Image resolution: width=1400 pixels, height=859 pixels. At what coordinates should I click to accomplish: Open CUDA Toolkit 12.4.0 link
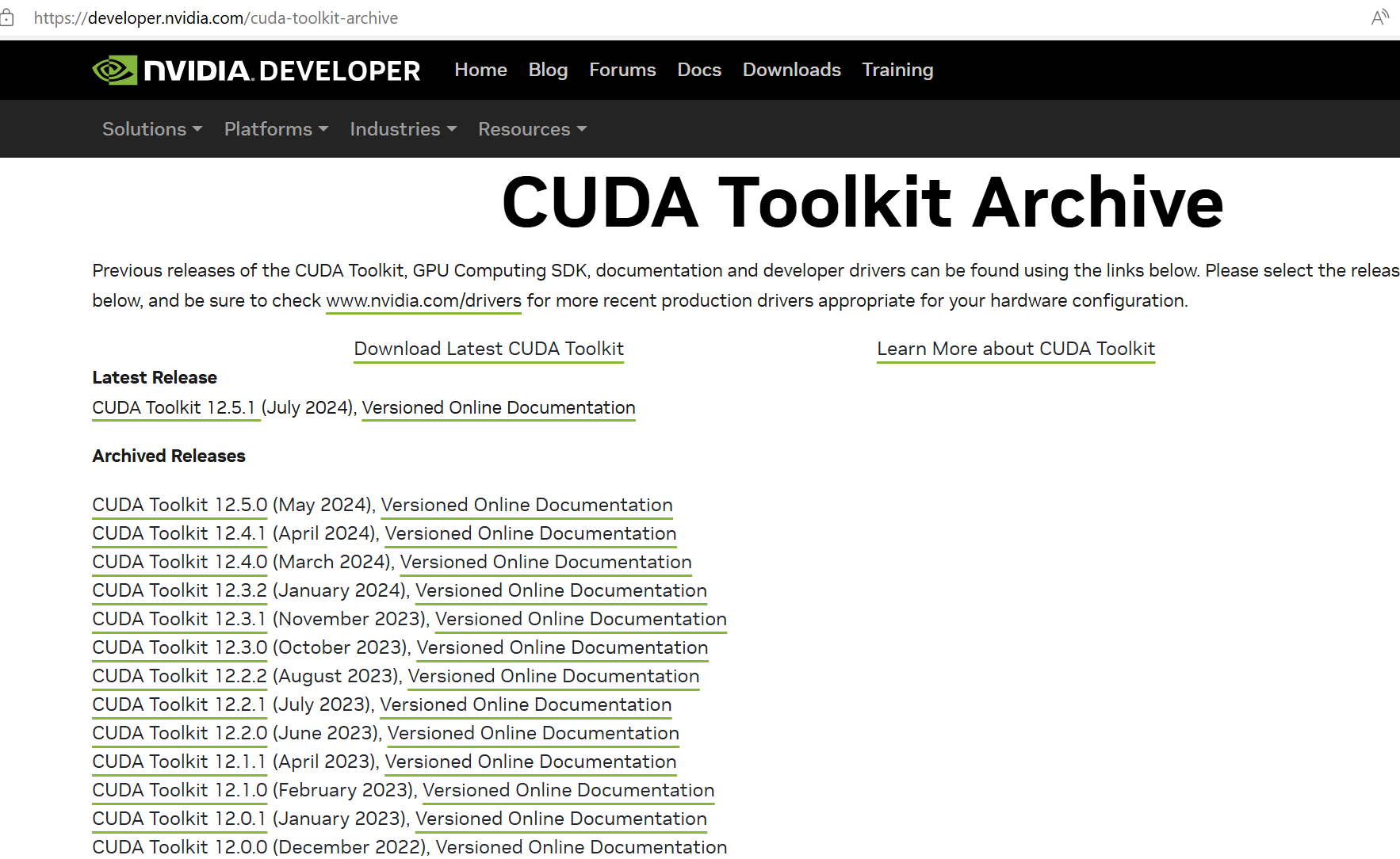point(180,563)
